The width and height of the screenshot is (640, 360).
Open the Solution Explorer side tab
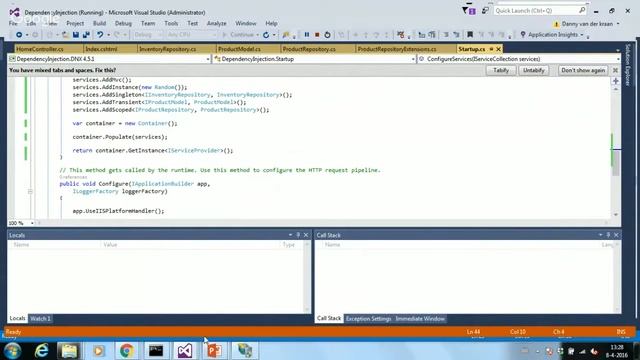pos(628,65)
